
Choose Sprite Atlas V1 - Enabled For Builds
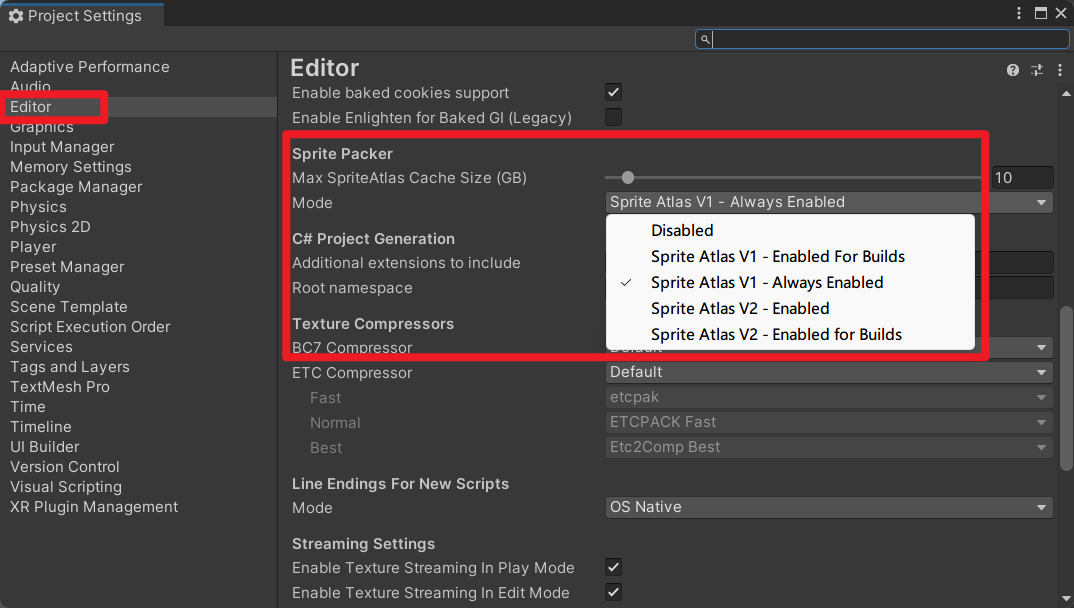tap(790, 256)
